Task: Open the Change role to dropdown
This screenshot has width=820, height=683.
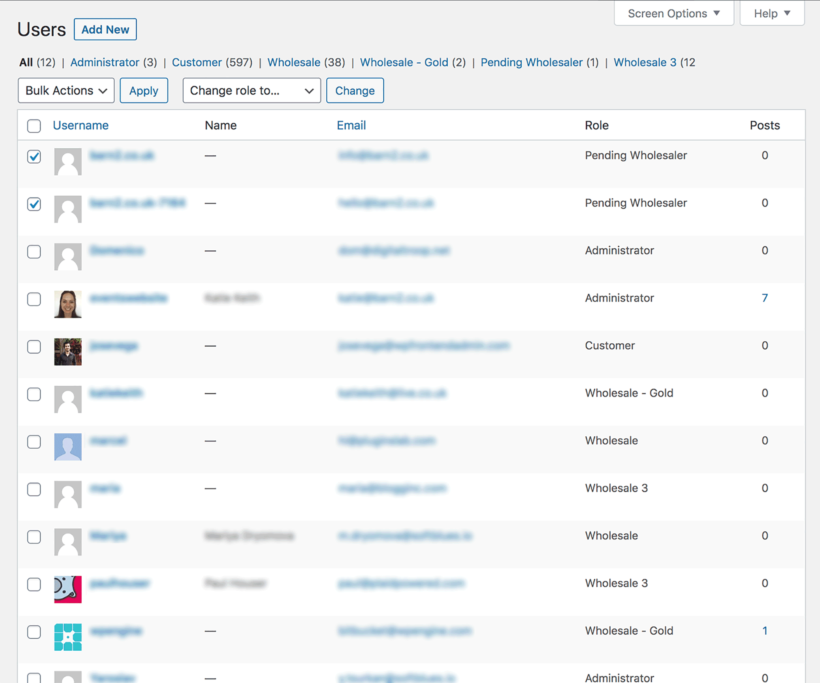Action: pos(249,90)
